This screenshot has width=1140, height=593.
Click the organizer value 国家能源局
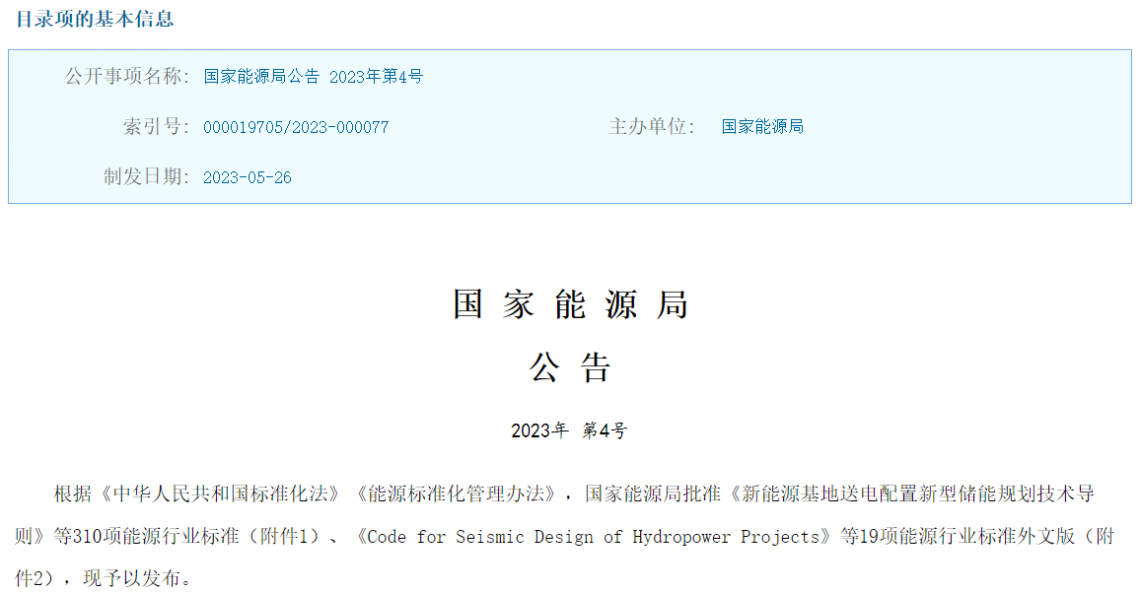[763, 126]
